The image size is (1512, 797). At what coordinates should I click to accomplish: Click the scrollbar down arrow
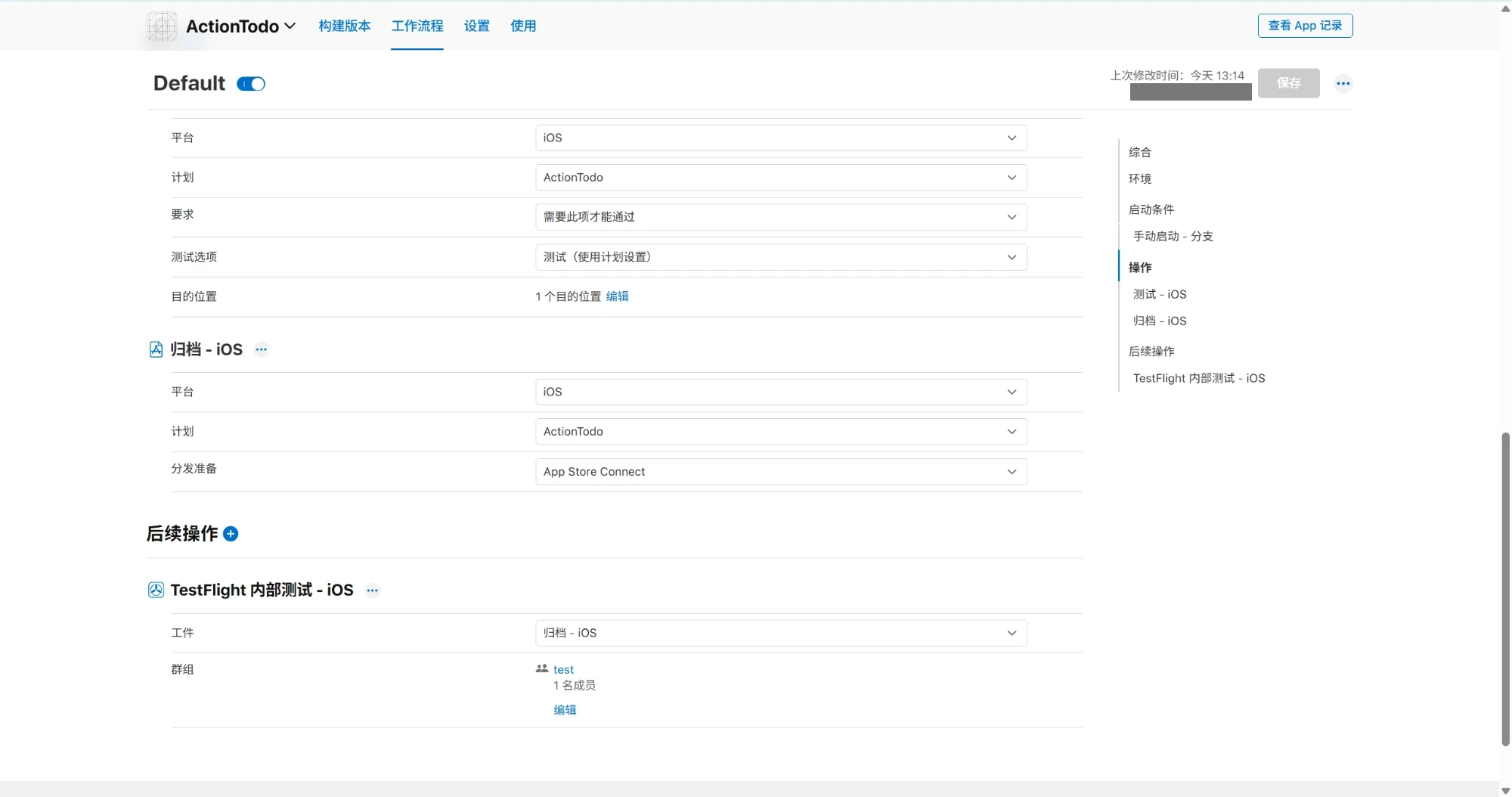click(1505, 790)
